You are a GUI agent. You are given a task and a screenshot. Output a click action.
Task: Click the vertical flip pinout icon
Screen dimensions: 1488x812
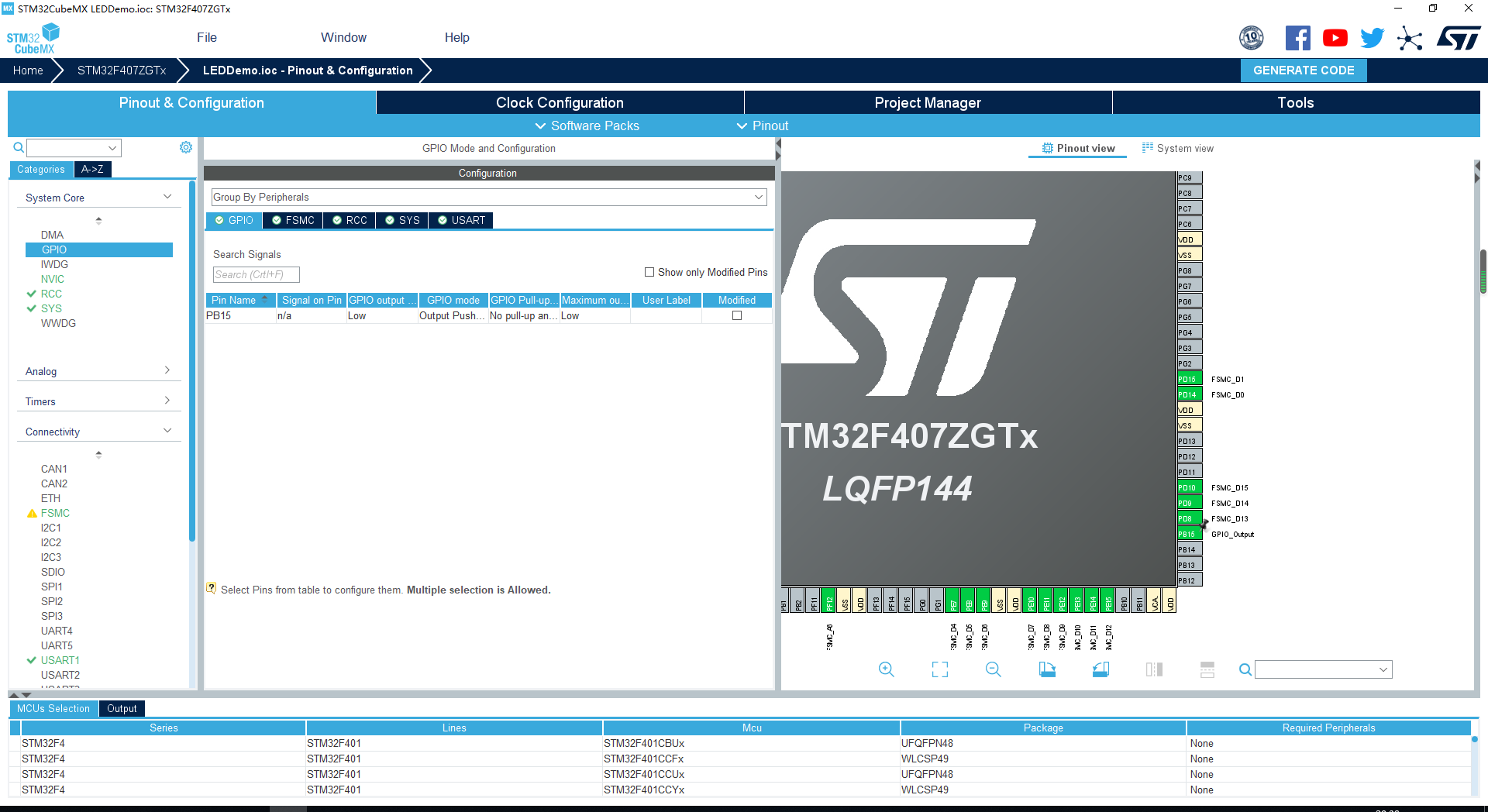point(1207,669)
